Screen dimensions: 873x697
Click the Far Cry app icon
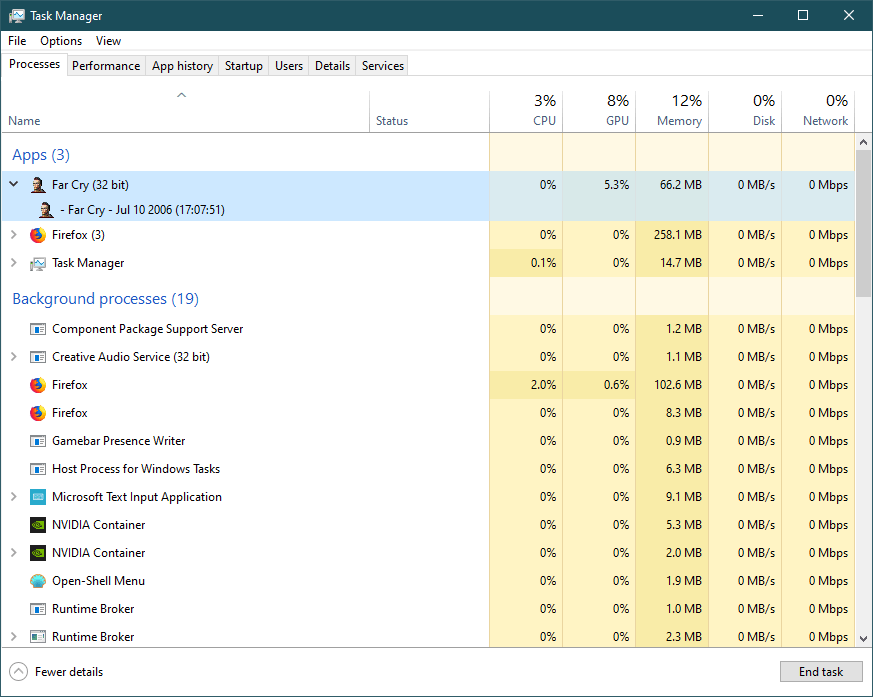point(38,185)
